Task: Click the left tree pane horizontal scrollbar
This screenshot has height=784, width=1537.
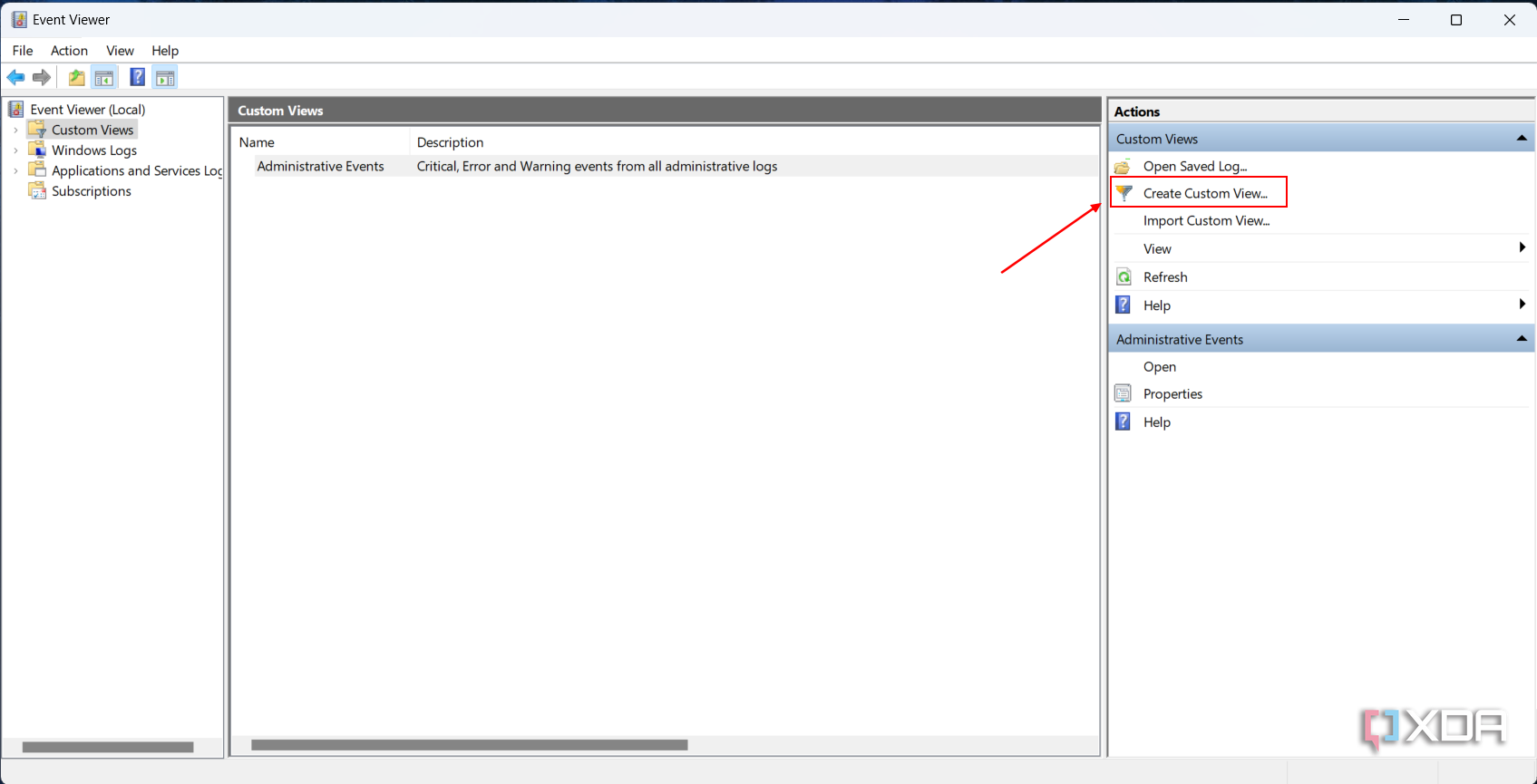Action: coord(108,747)
